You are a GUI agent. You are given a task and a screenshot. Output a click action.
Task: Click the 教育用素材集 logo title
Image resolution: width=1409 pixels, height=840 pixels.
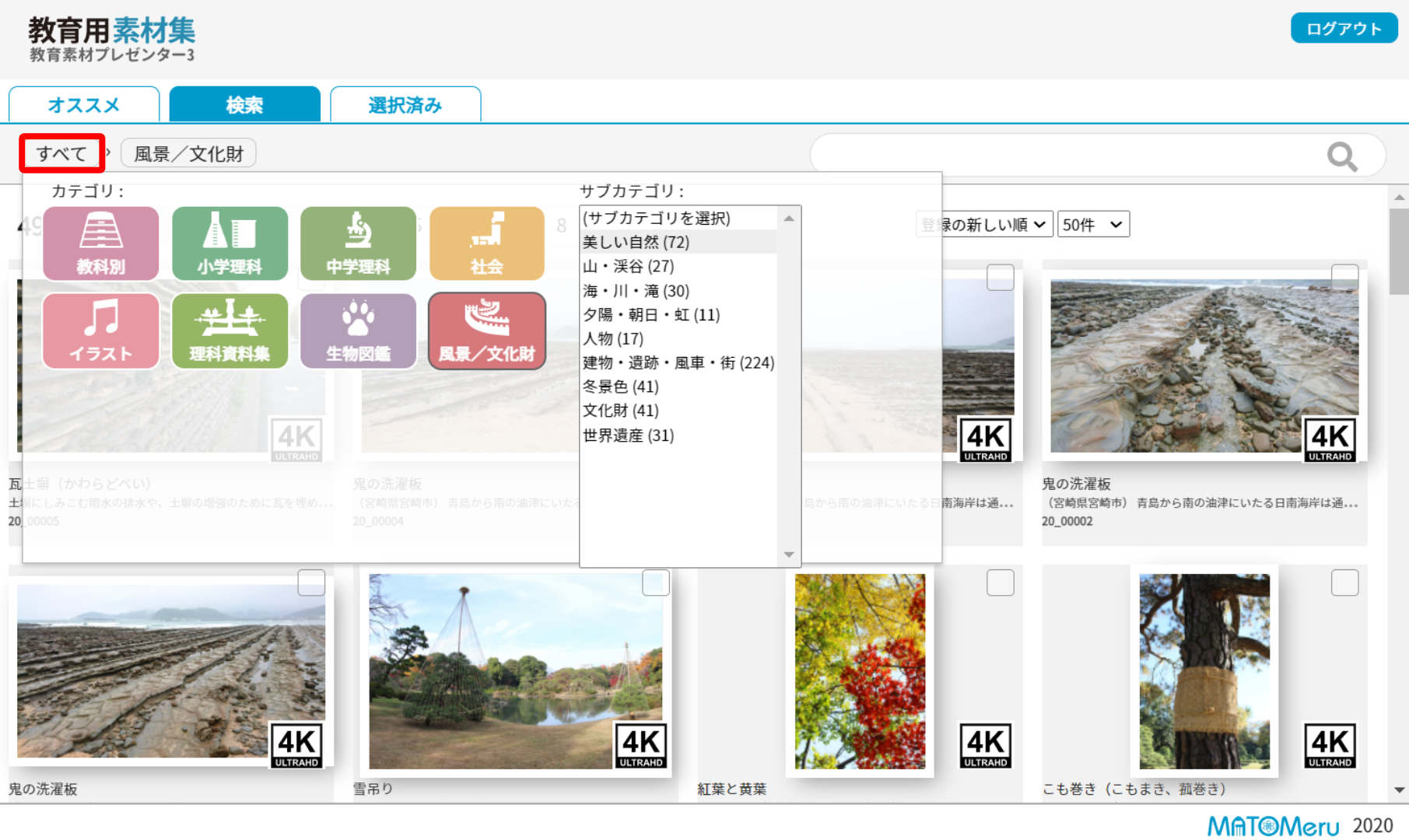pyautogui.click(x=112, y=31)
